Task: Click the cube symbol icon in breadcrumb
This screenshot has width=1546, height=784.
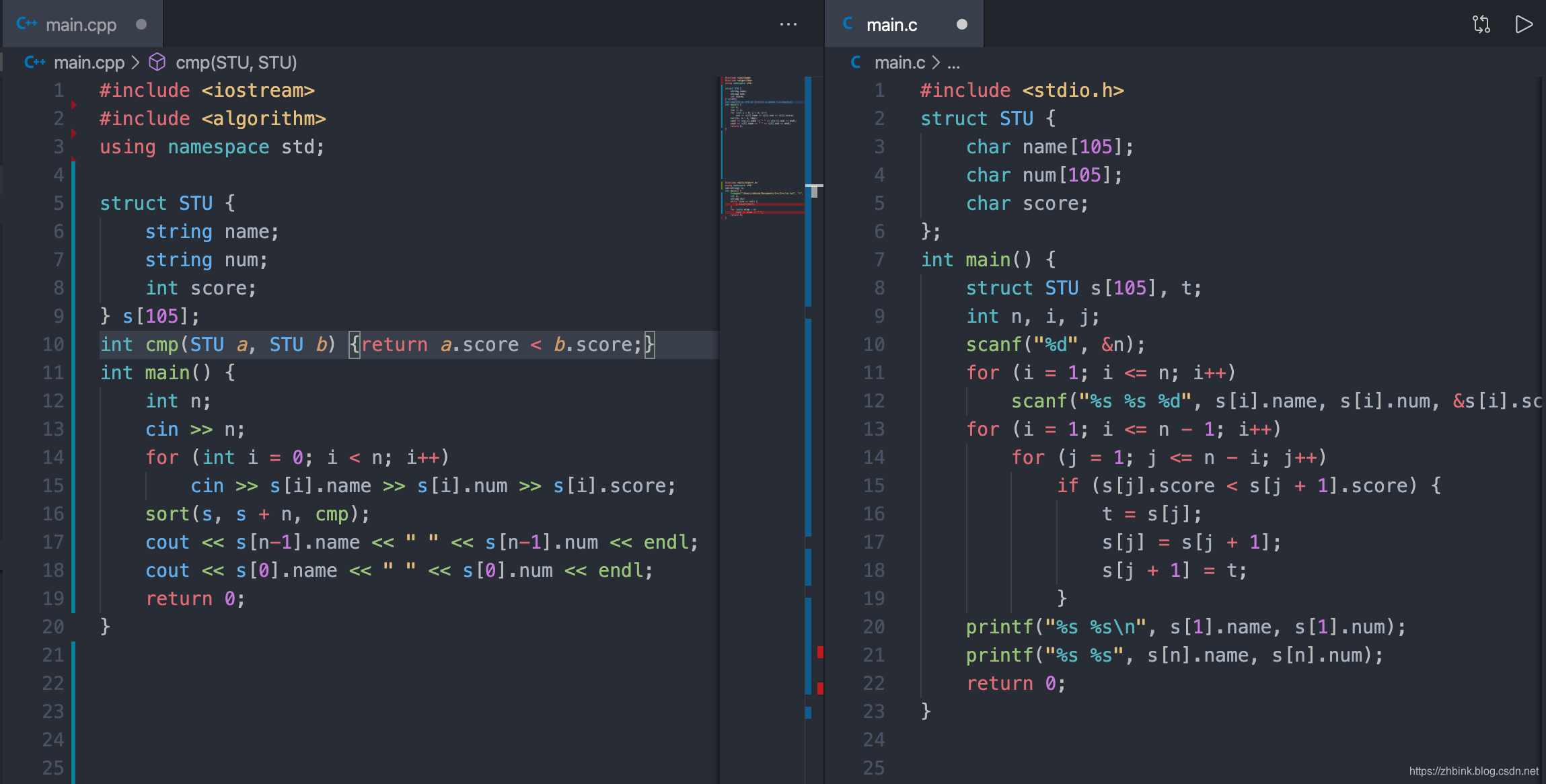Action: point(157,62)
